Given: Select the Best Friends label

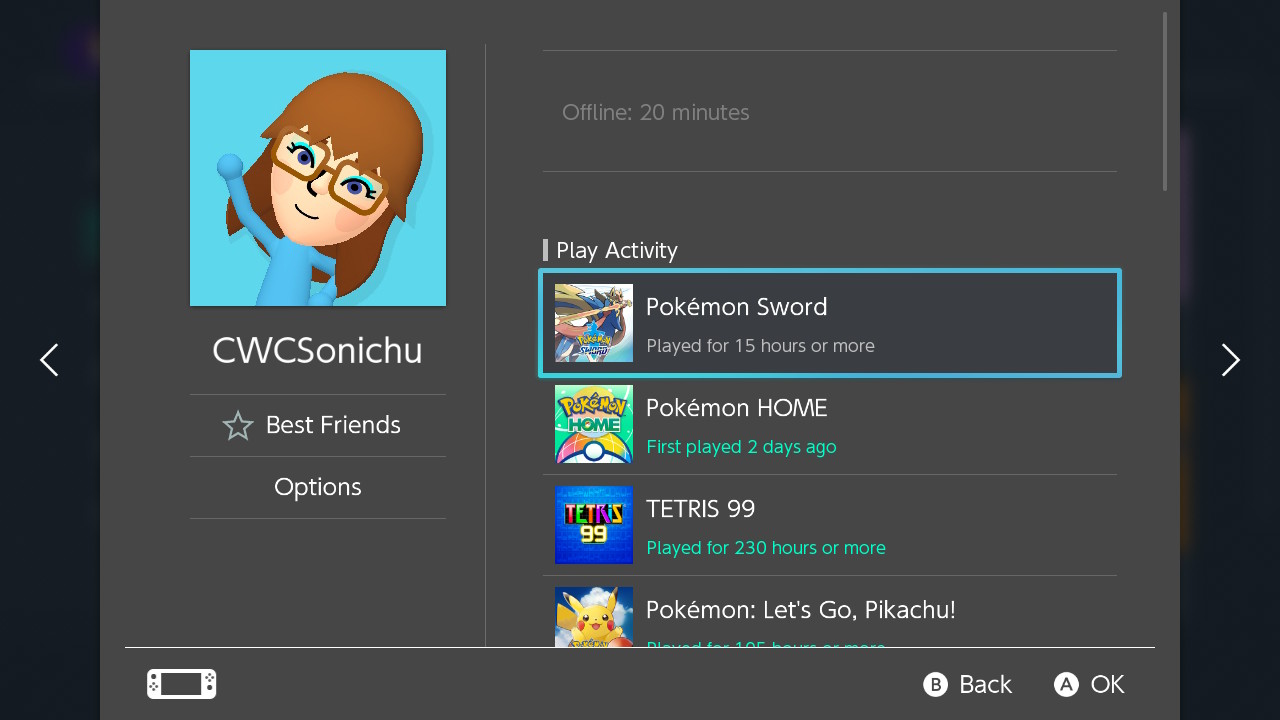Looking at the screenshot, I should (333, 425).
